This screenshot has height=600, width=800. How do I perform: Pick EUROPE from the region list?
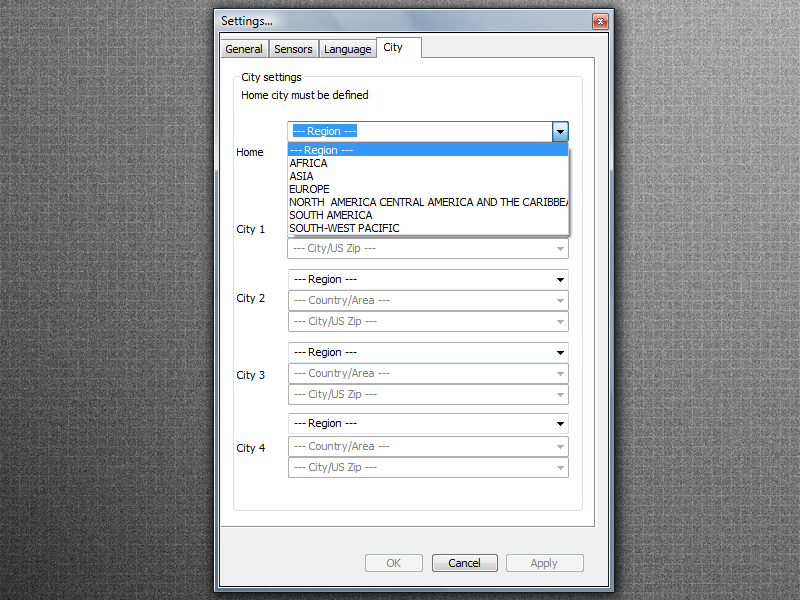[309, 189]
